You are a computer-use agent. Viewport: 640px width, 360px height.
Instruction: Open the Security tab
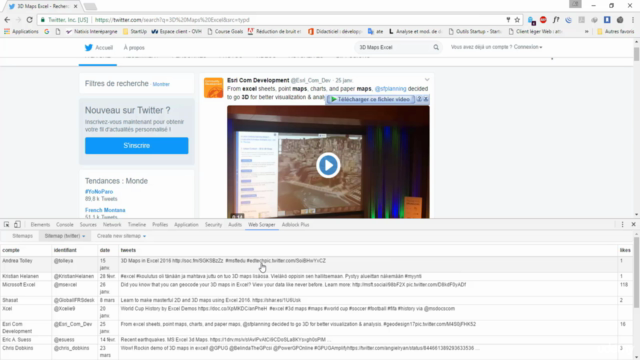[213, 224]
